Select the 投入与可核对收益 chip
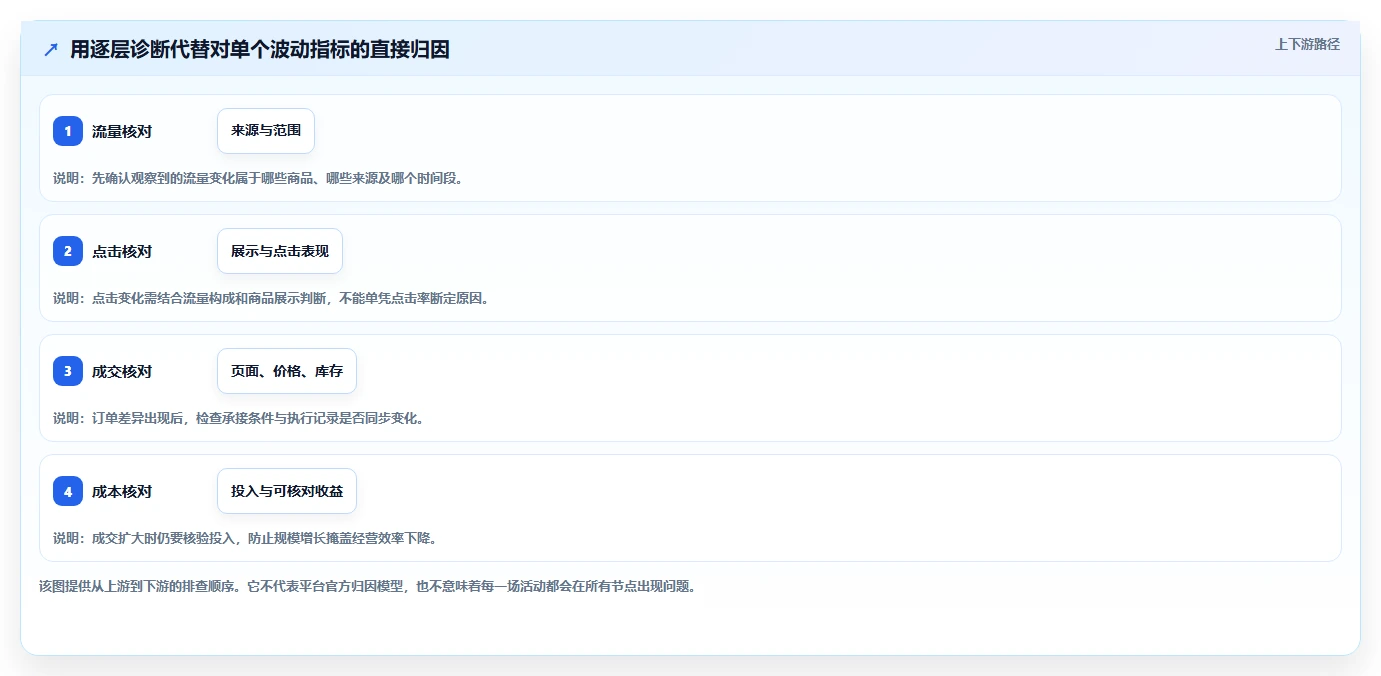Viewport: 1381px width, 676px height. click(287, 491)
